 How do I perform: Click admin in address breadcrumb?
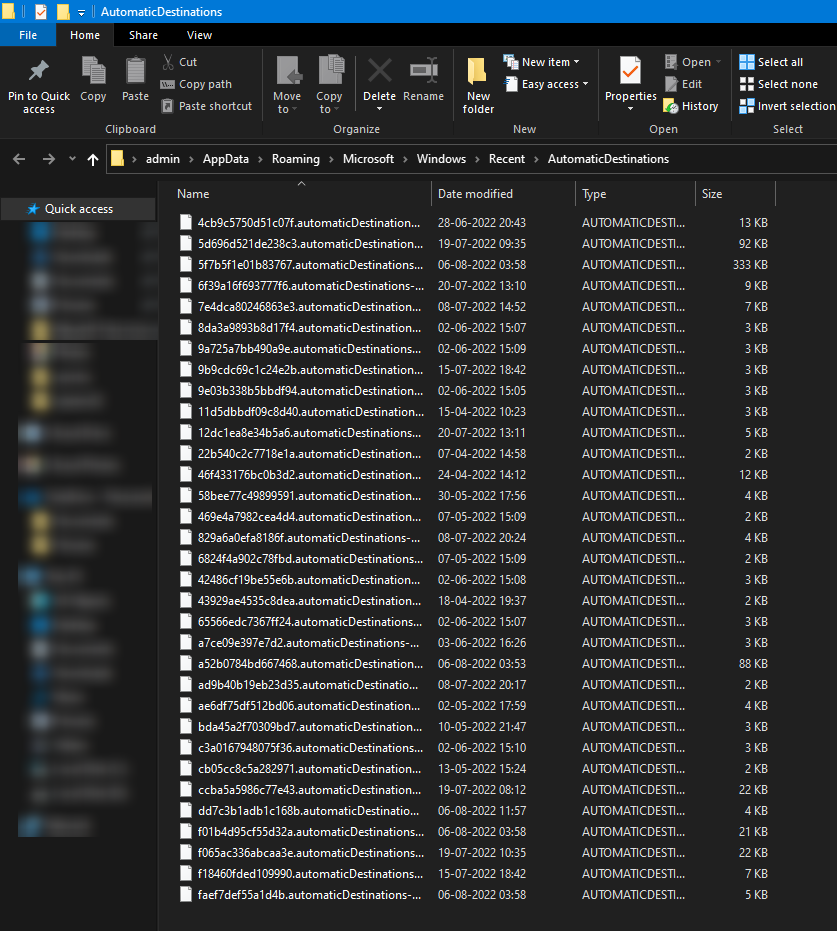tap(163, 159)
